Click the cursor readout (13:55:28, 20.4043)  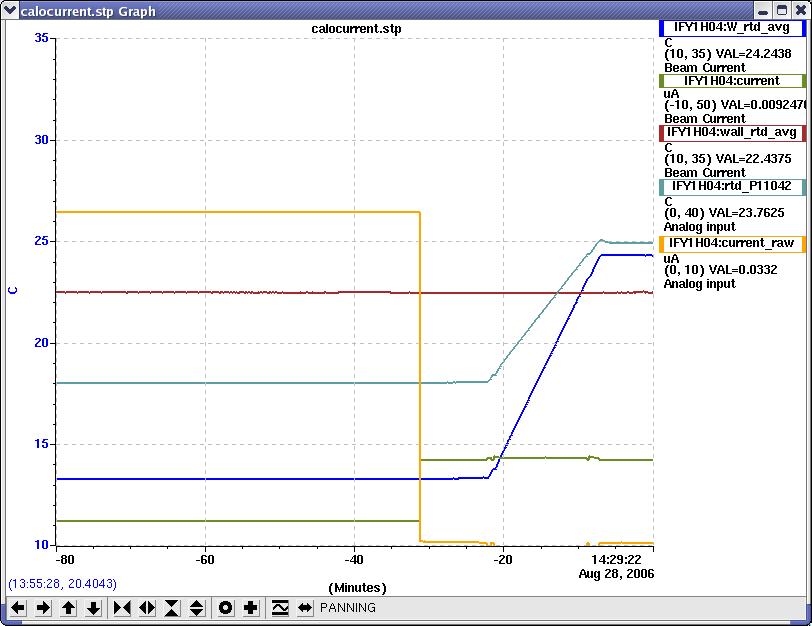coord(62,584)
